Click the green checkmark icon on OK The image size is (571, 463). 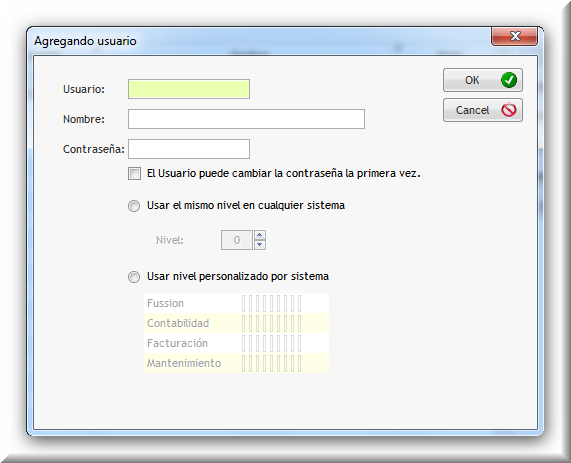point(508,80)
